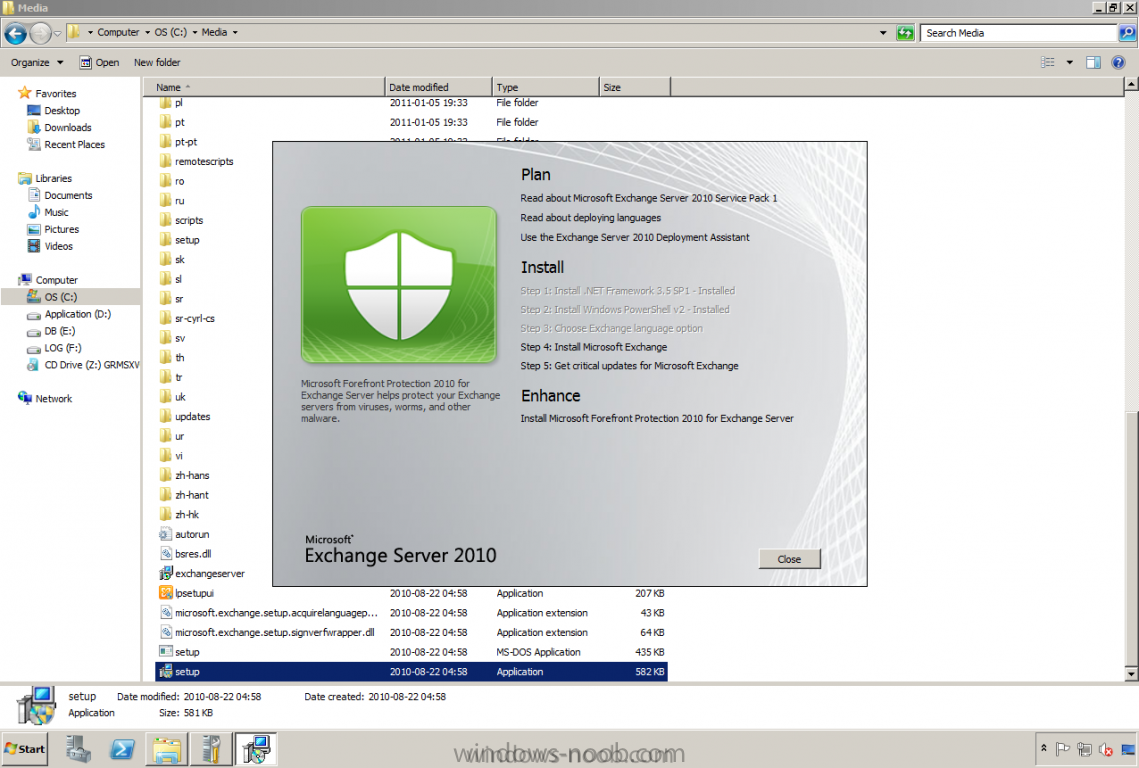Click Install Microsoft Forefront Protection 2010 link

657,418
